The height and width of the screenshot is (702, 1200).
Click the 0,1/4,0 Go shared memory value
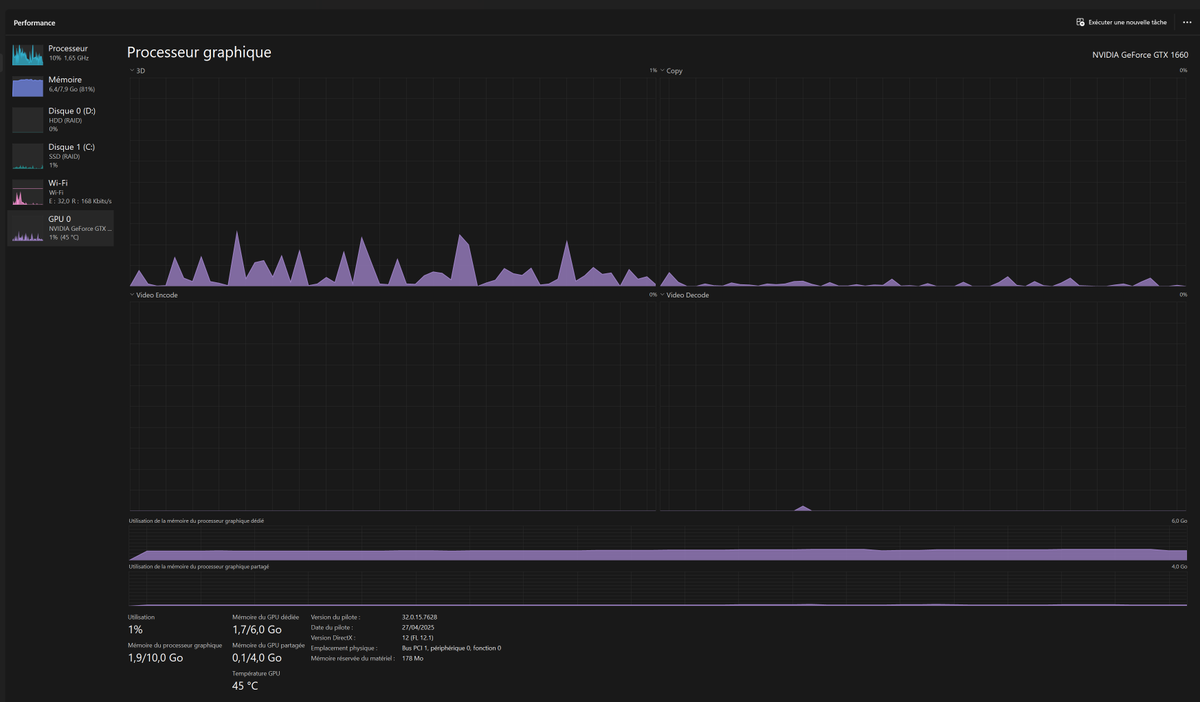[257, 658]
